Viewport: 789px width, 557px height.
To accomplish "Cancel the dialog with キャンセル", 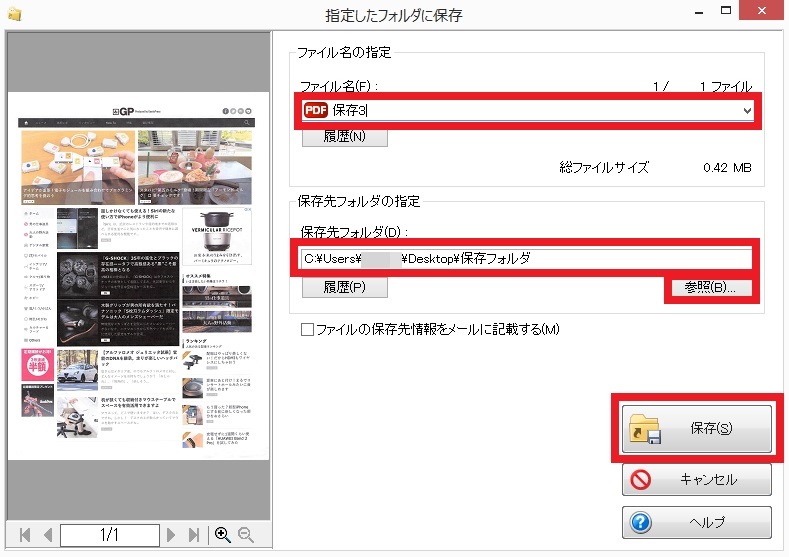I will pyautogui.click(x=696, y=479).
